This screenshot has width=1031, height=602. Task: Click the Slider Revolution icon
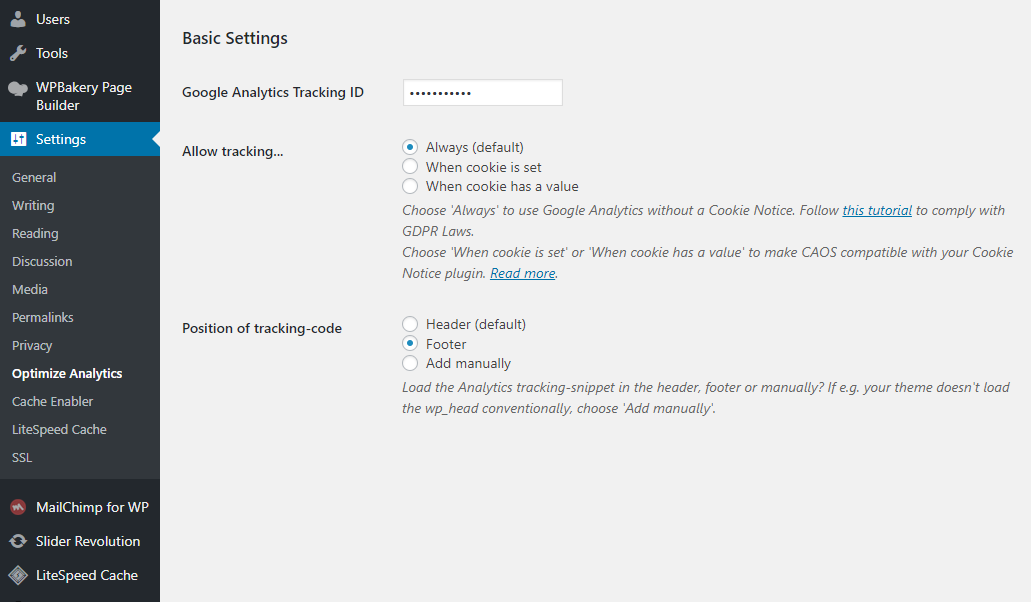(18, 541)
